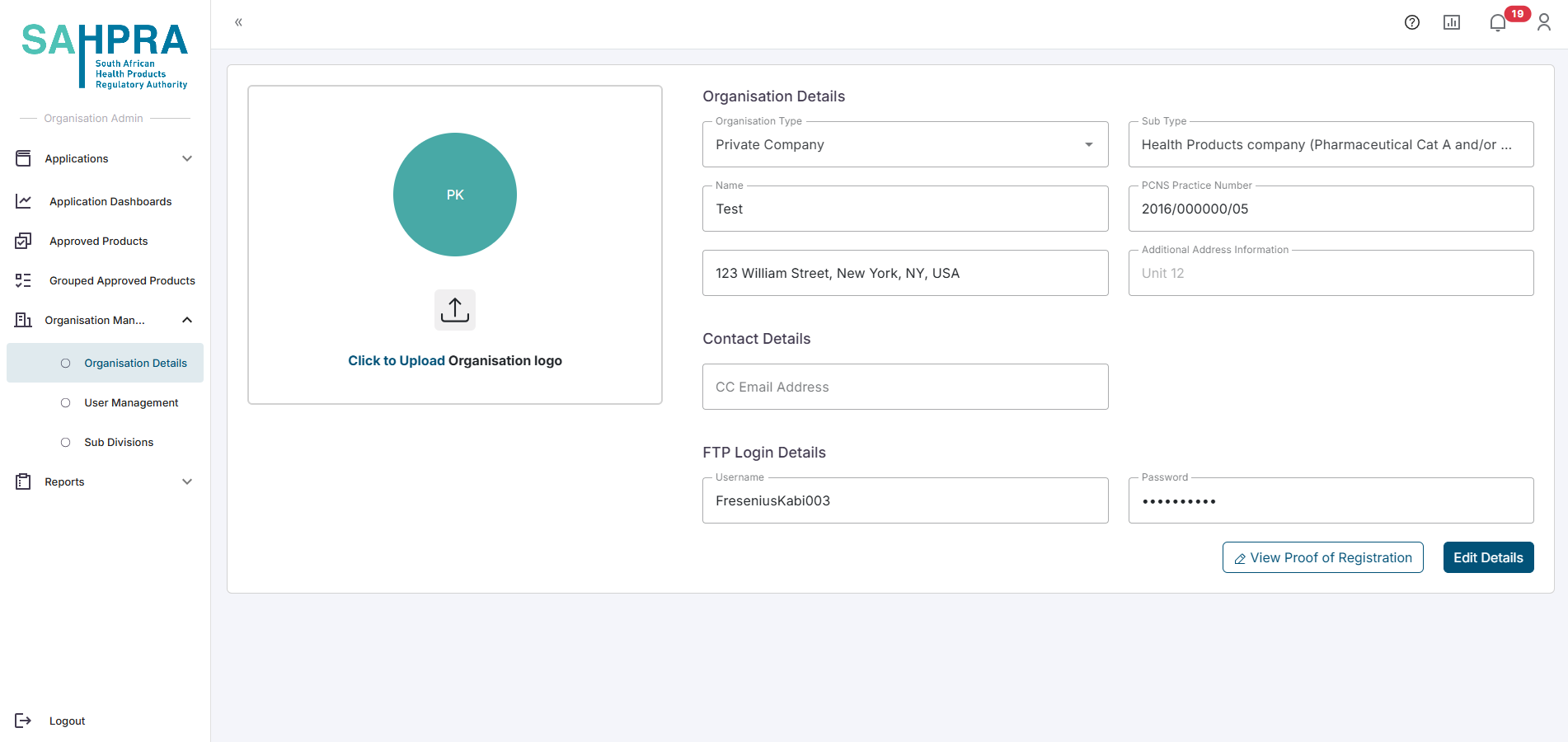Expand the Reports menu chevron
Image resolution: width=1568 pixels, height=742 pixels.
187,481
